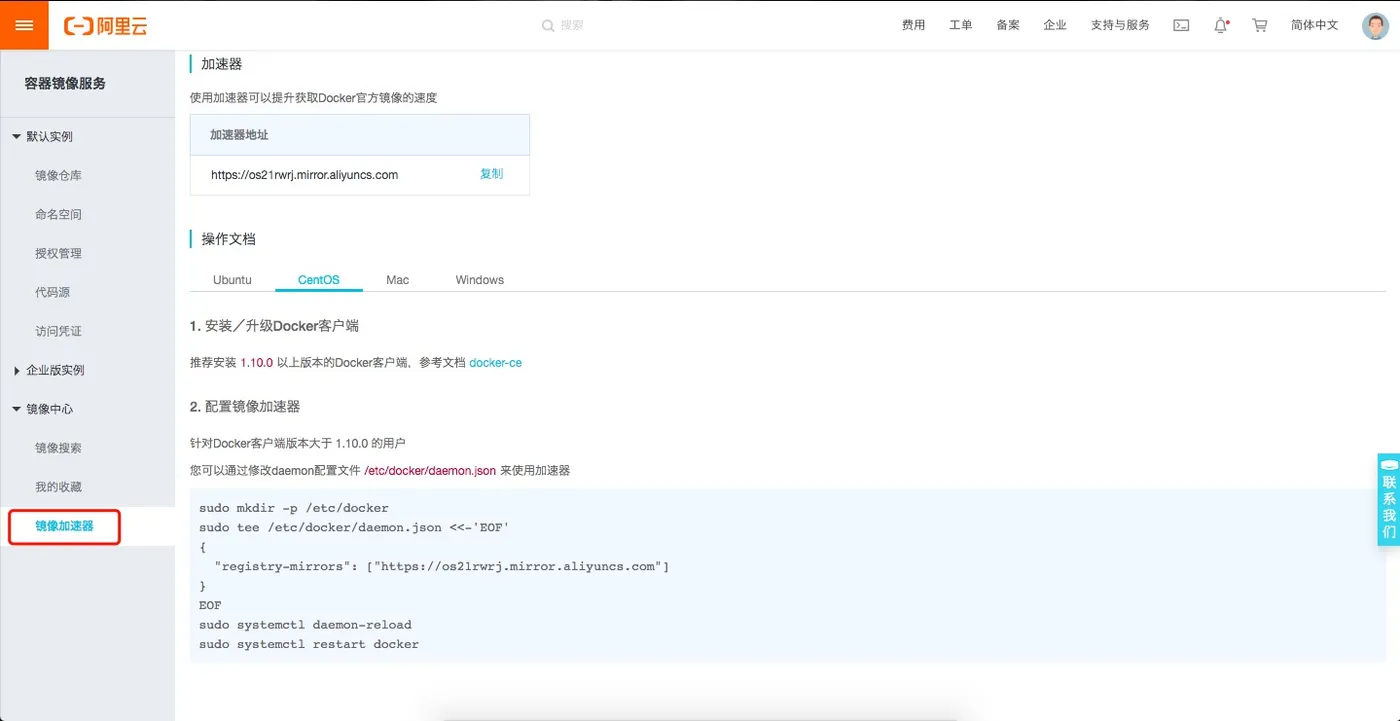Image resolution: width=1400 pixels, height=721 pixels.
Task: Click the /etc/docker/daemon.json red path text
Action: (430, 471)
